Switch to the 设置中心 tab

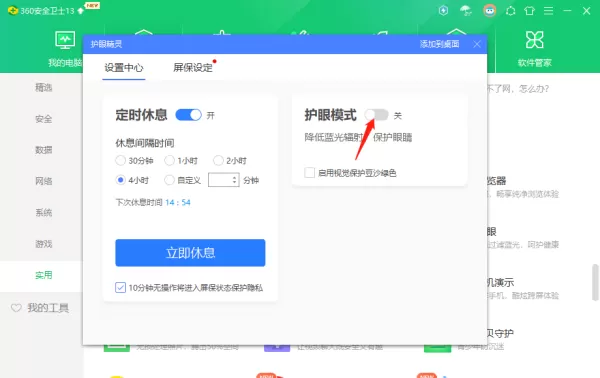[124, 68]
